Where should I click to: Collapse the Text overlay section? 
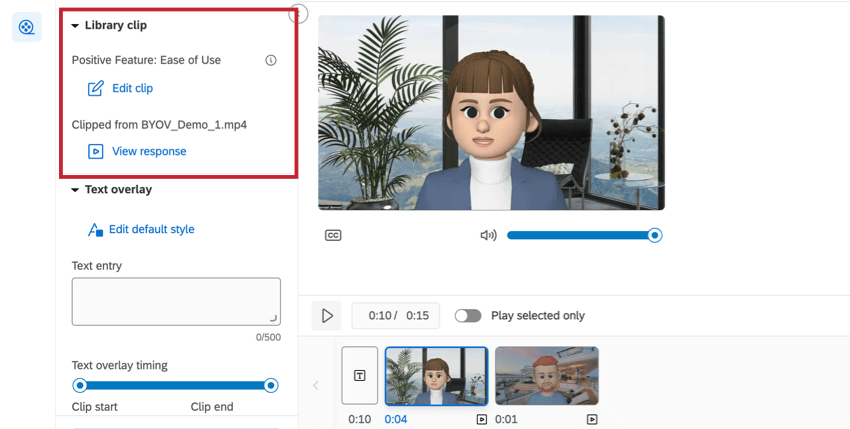[x=75, y=190]
